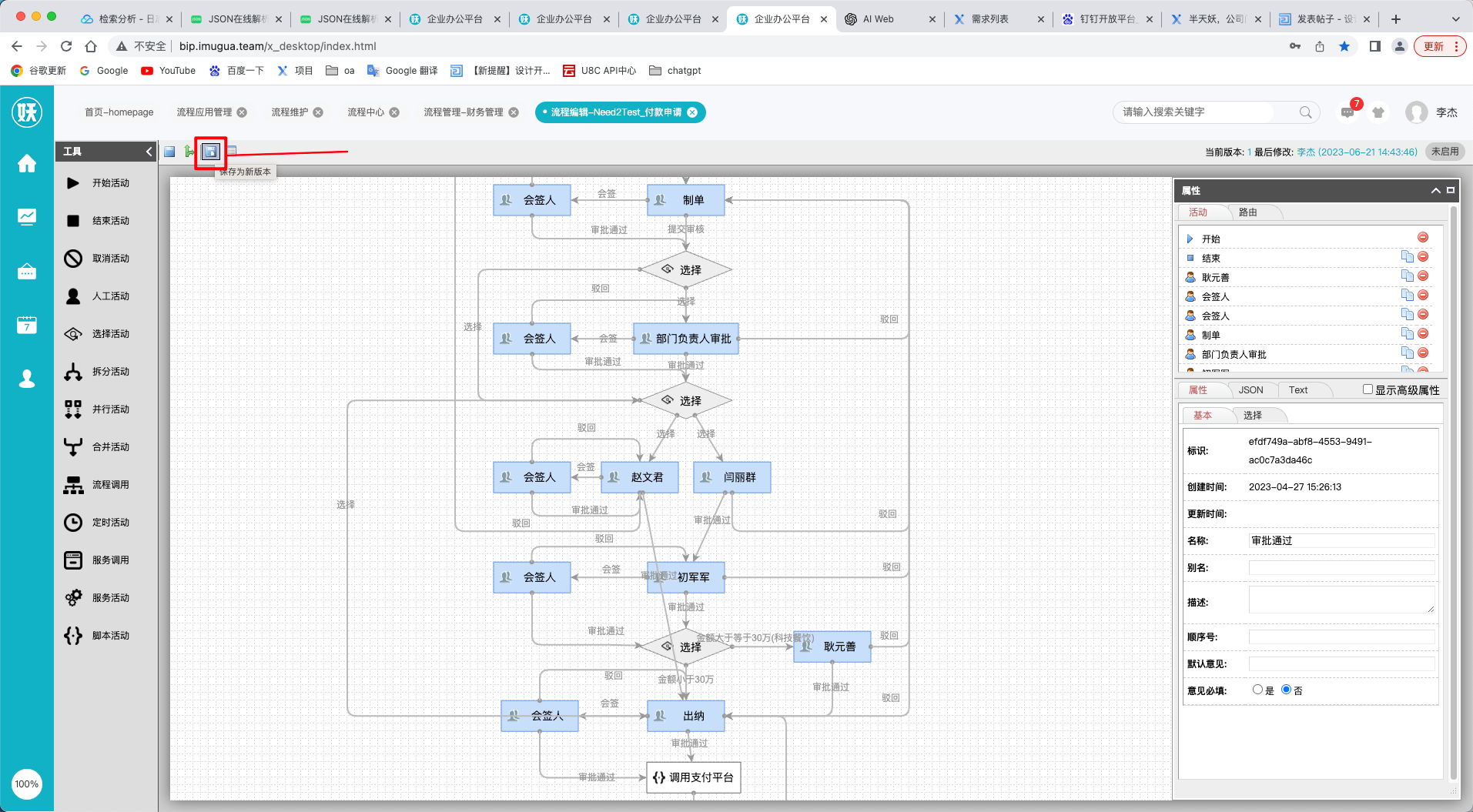Enable the 显示高级属性 checkbox
The width and height of the screenshot is (1473, 812).
[x=1368, y=389]
